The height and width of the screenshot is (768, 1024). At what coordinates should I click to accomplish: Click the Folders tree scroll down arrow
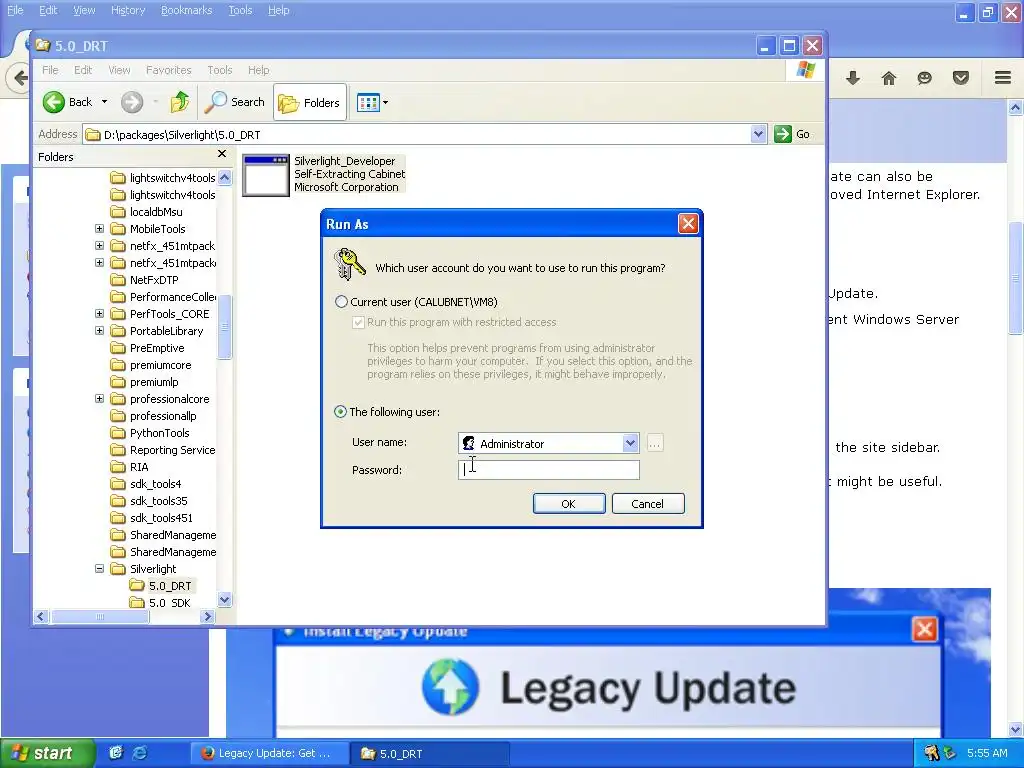point(225,600)
